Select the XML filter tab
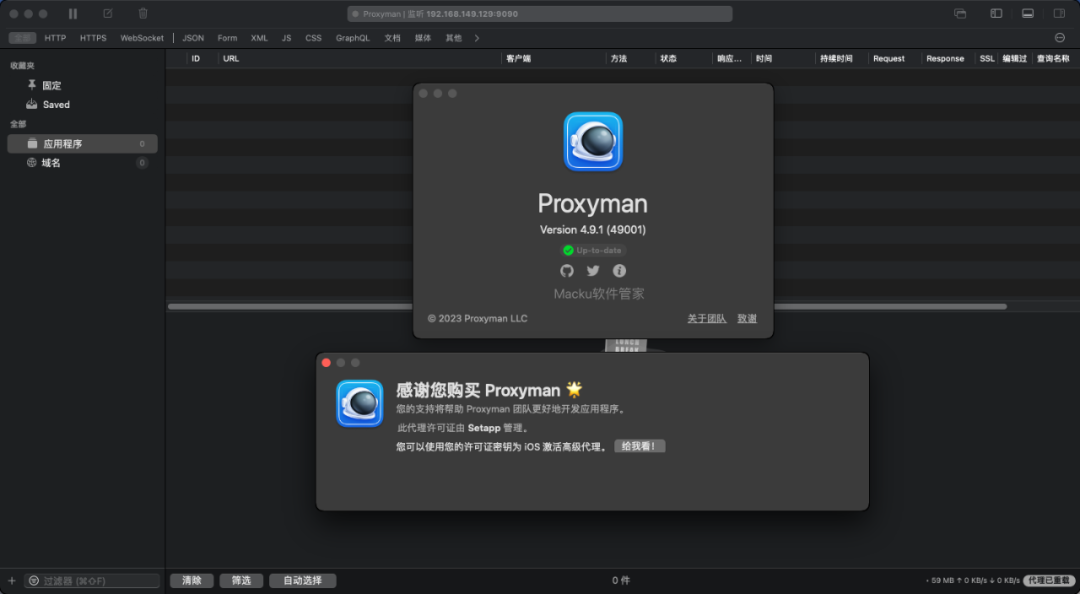 click(x=259, y=38)
